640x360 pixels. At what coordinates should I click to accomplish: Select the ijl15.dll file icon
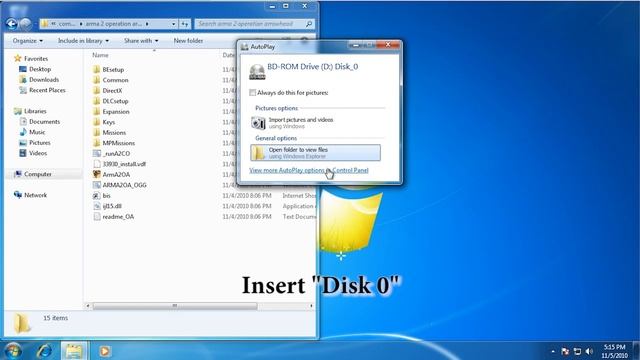(97, 206)
